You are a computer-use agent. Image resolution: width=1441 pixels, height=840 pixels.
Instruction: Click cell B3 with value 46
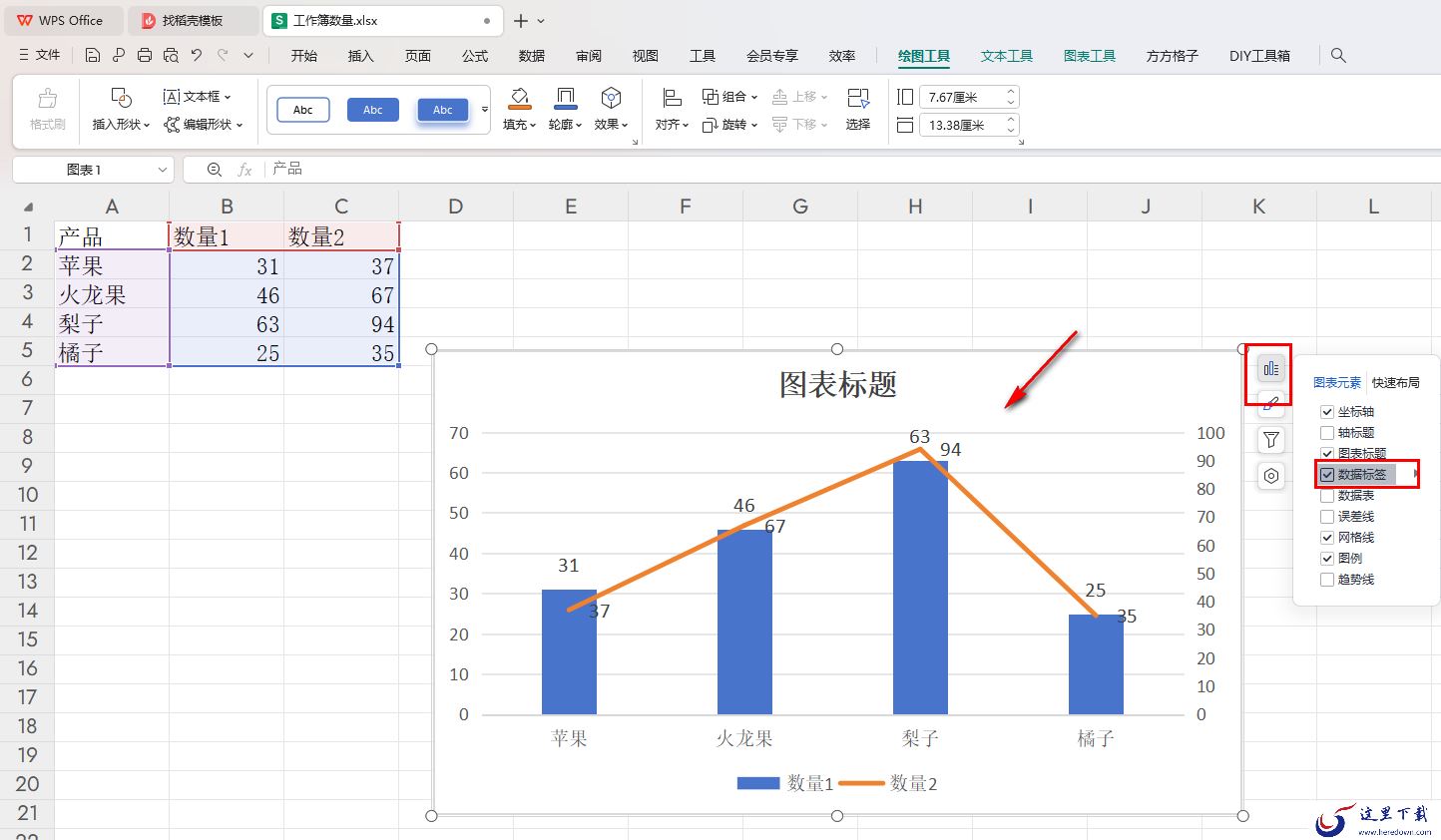tap(227, 295)
